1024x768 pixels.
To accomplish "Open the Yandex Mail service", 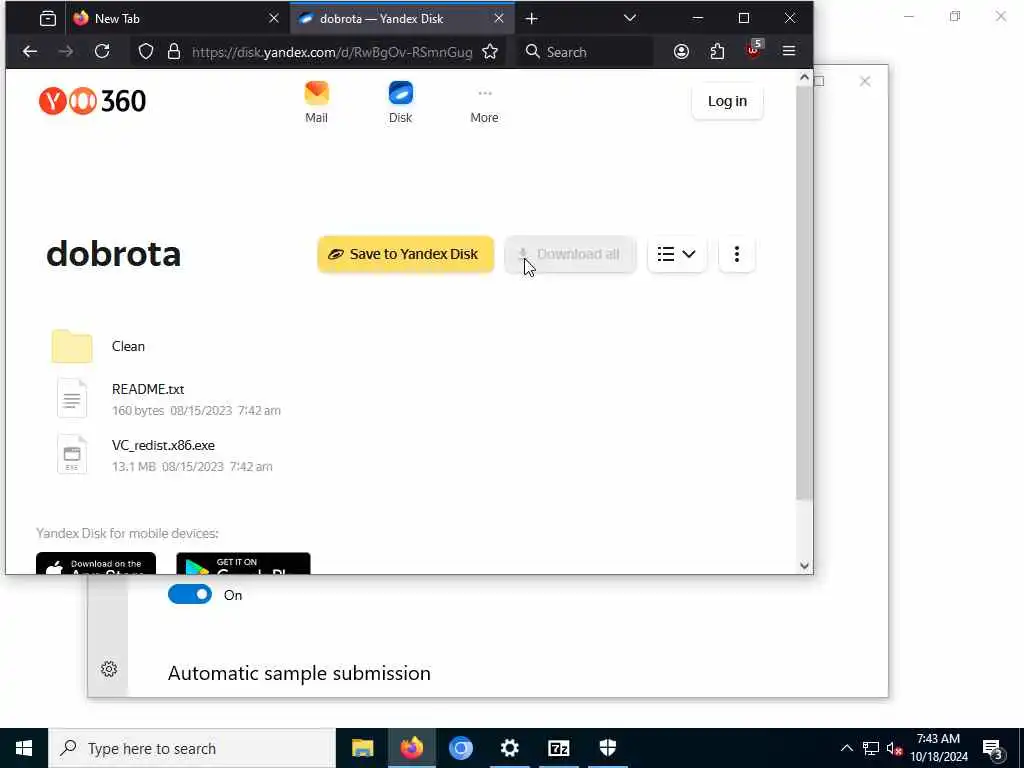I will [x=316, y=103].
